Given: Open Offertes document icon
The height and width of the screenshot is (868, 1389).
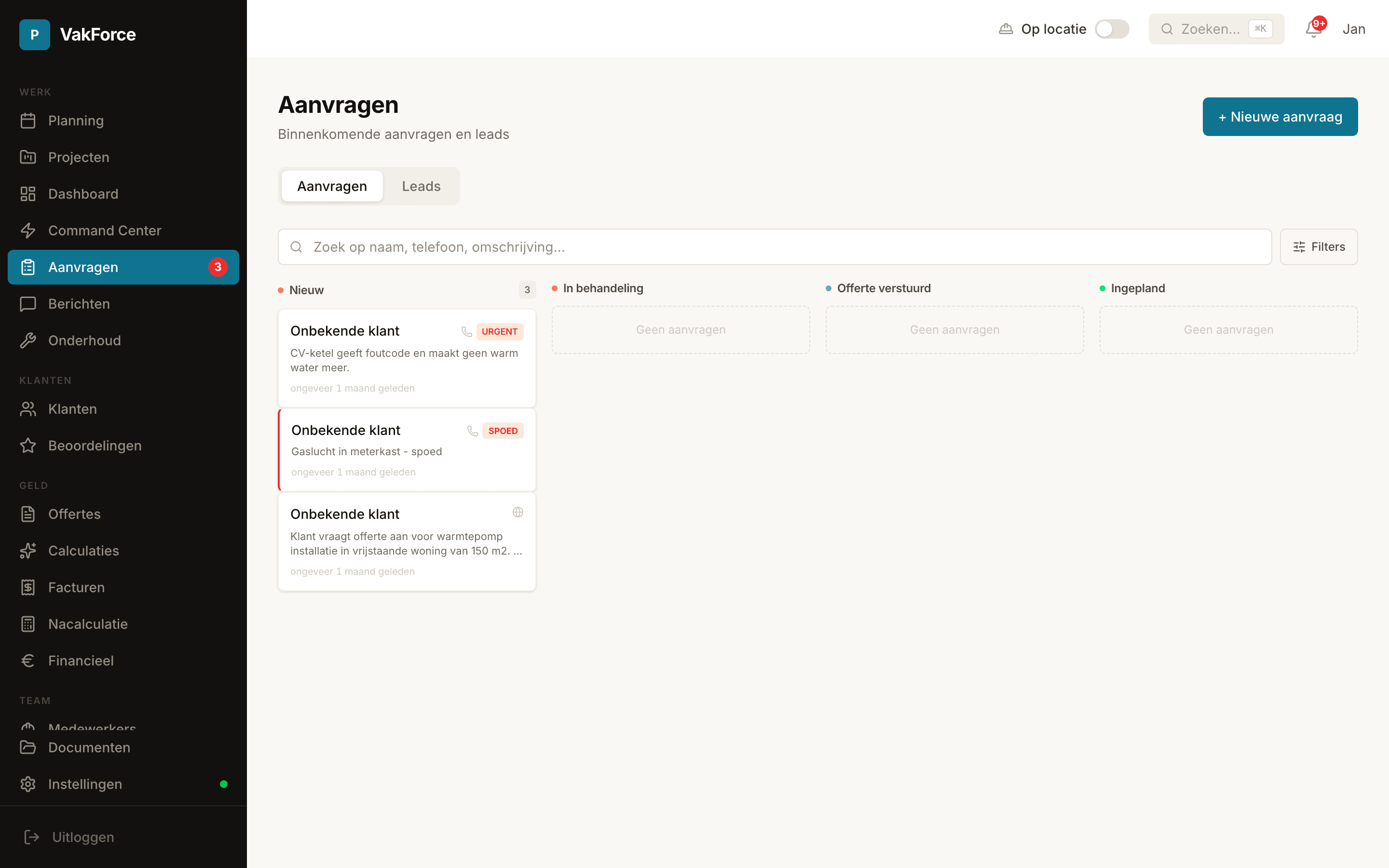Looking at the screenshot, I should point(28,515).
